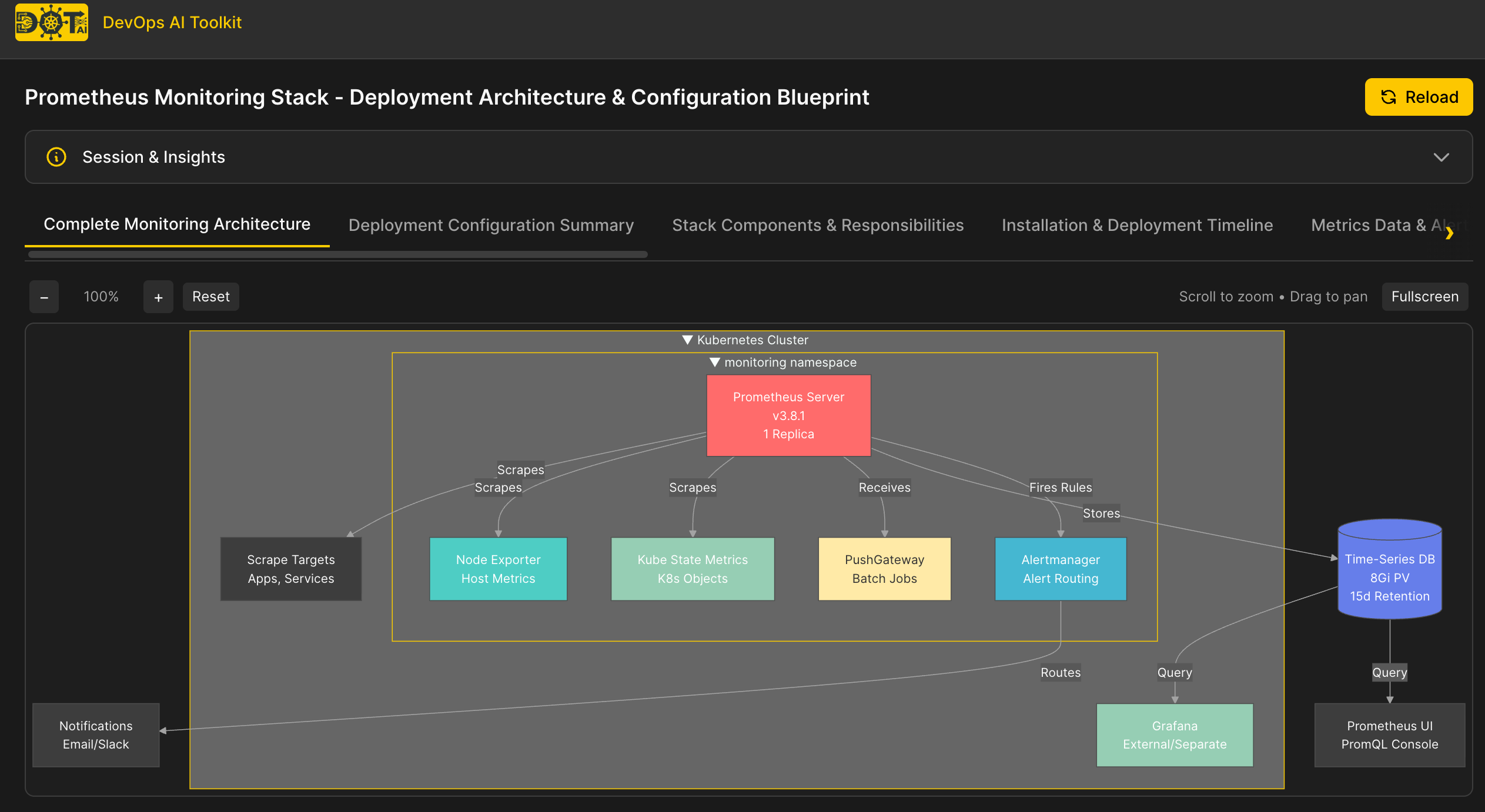
Task: Collapse the Kubernetes Cluster group triangle
Action: [687, 340]
